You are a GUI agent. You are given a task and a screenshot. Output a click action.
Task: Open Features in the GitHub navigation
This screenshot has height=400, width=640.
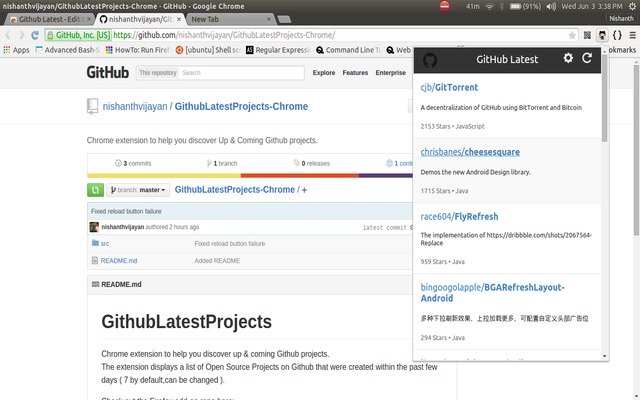pos(355,73)
